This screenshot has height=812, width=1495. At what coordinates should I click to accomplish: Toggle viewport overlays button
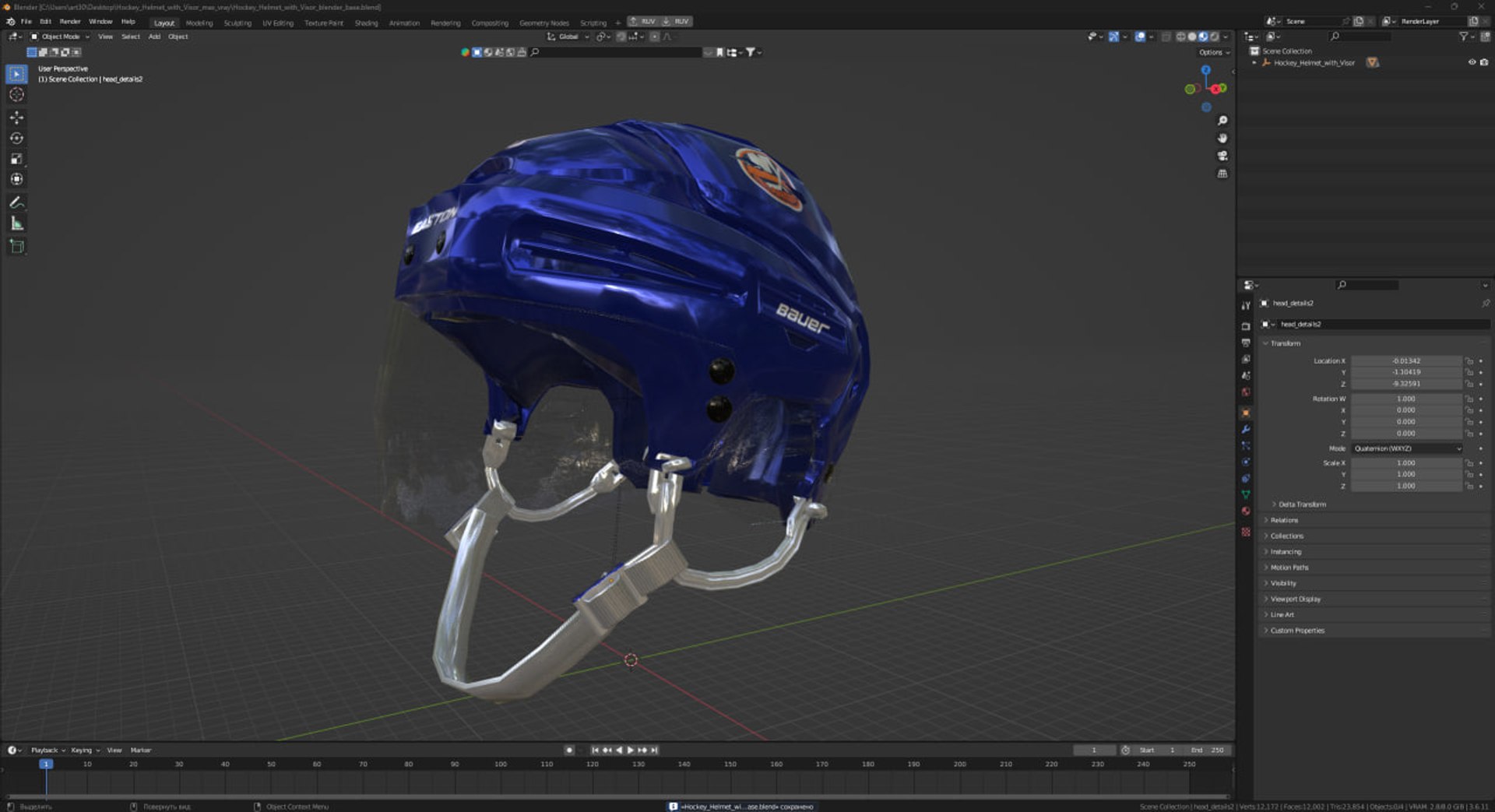point(1140,37)
